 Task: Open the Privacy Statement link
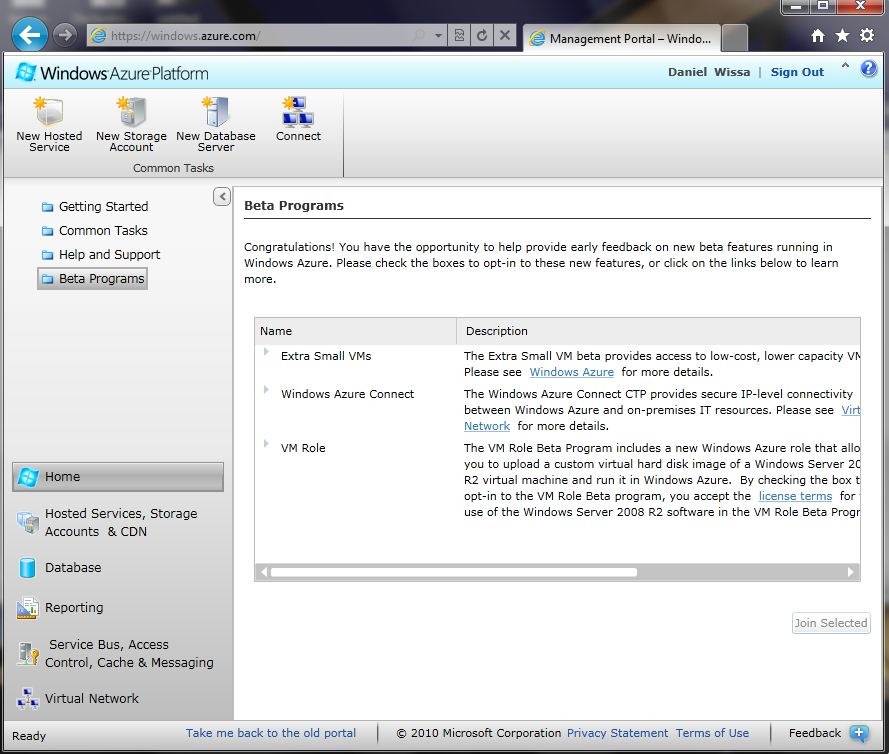click(617, 733)
